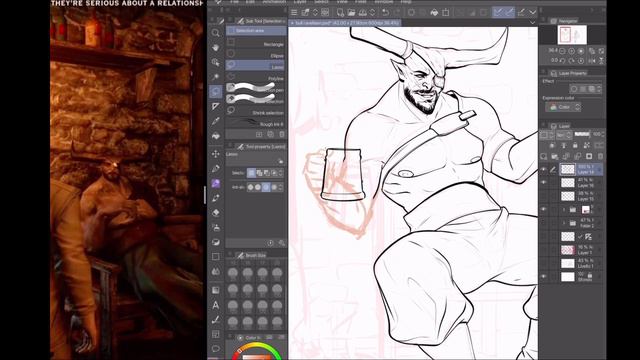Enable add to selection mode
Viewport: 640px width, 360px height.
(259, 173)
